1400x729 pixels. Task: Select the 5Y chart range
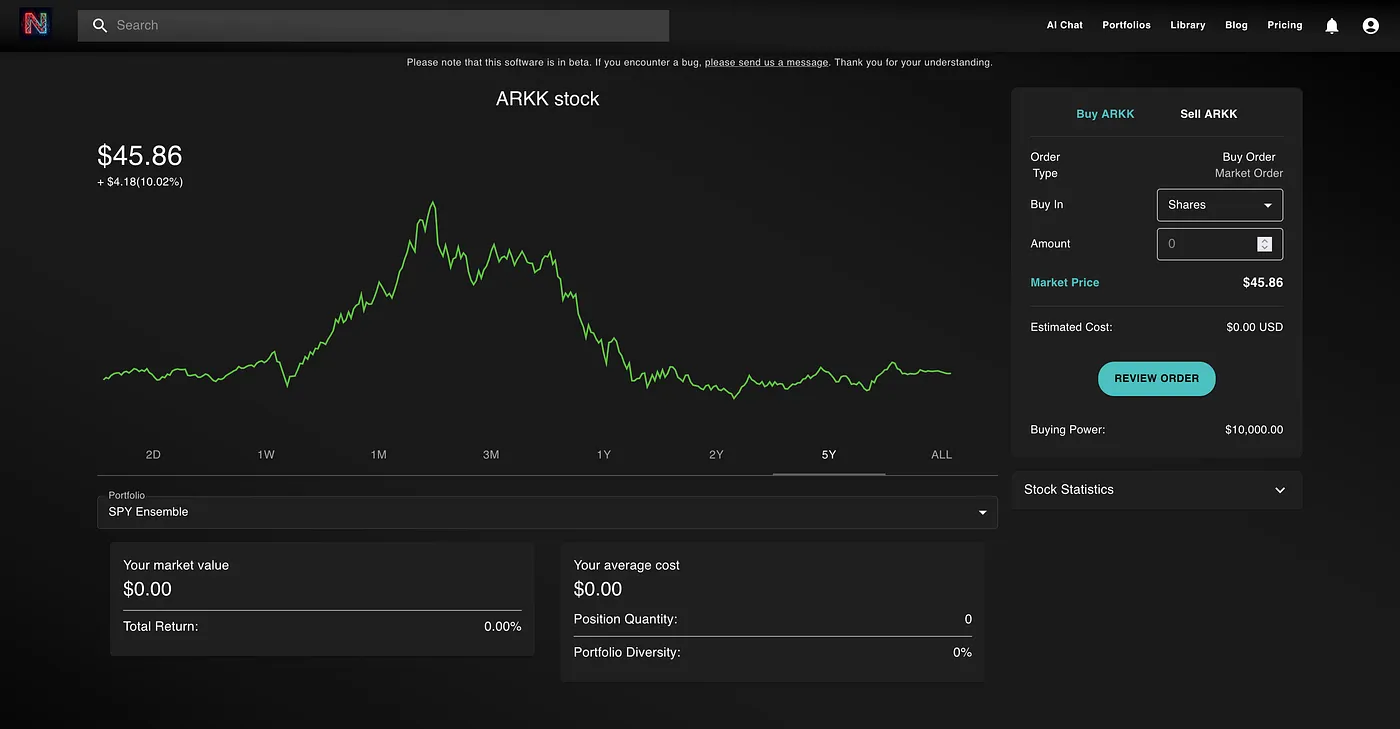click(829, 455)
